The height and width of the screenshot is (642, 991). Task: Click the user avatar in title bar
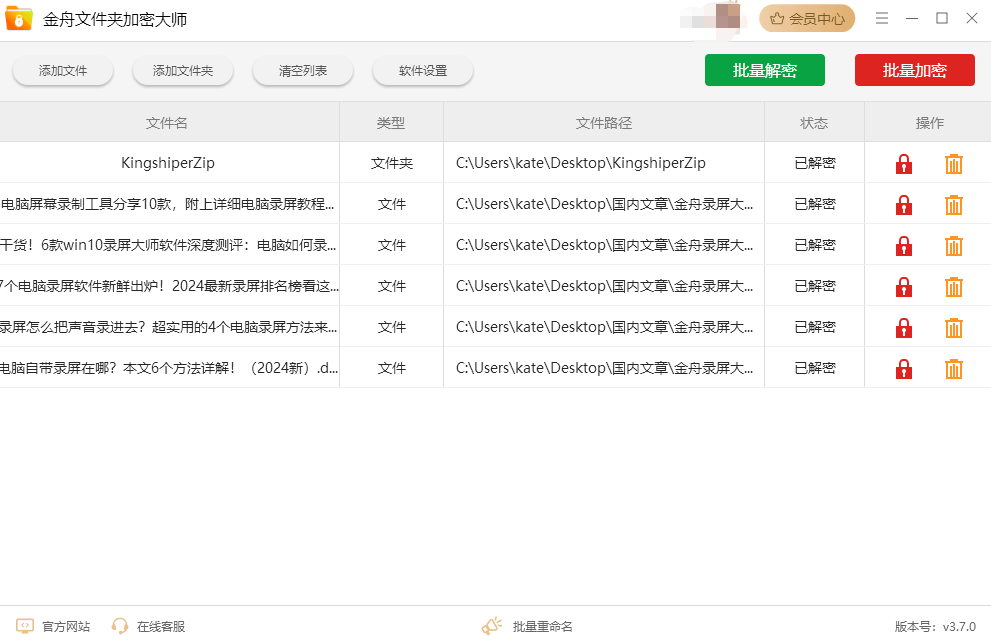click(x=727, y=16)
